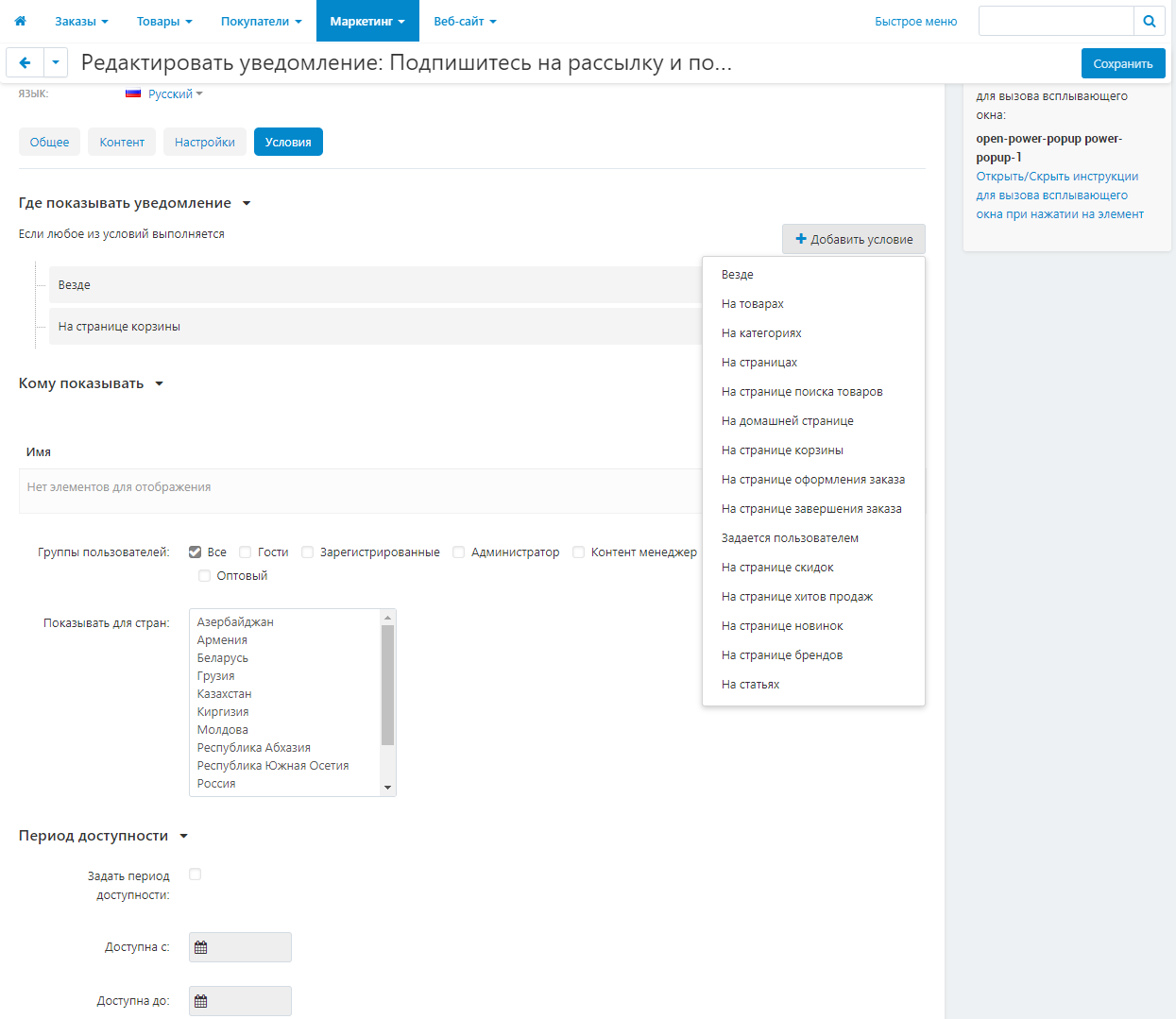The width and height of the screenshot is (1176, 1019).
Task: Open the calendar icon for Доступна с
Action: [200, 947]
